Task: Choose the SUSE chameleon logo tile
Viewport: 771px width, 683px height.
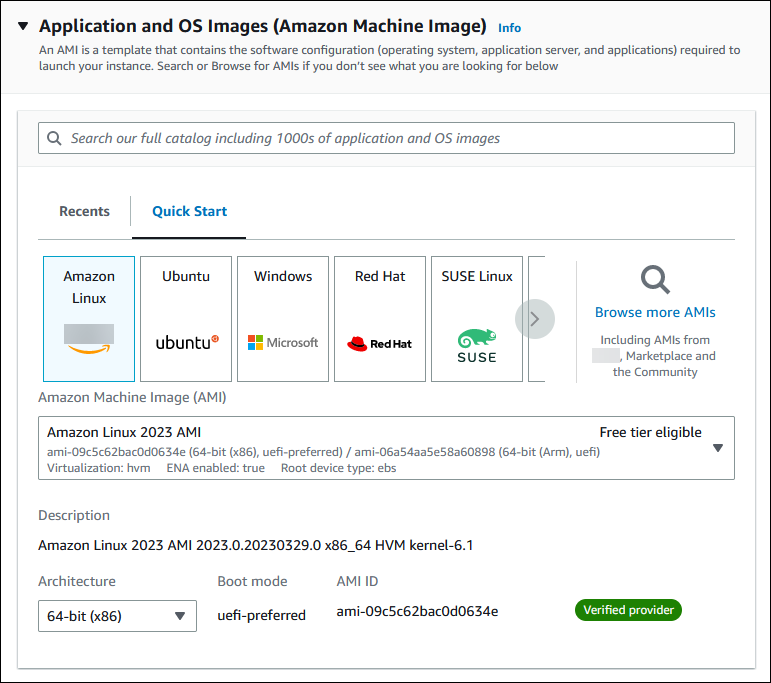Action: [476, 319]
